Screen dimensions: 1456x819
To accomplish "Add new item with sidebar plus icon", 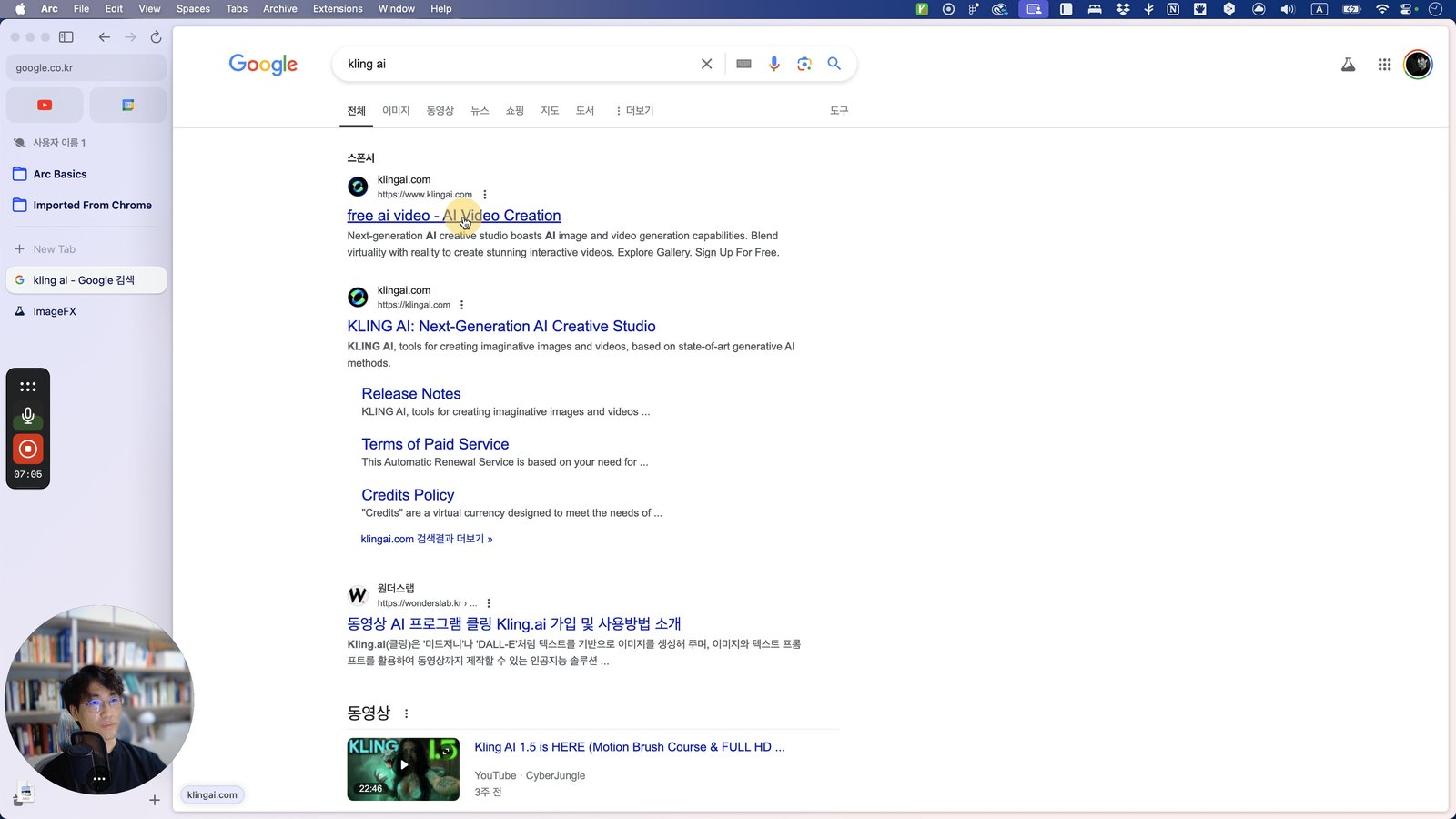I will coord(155,800).
